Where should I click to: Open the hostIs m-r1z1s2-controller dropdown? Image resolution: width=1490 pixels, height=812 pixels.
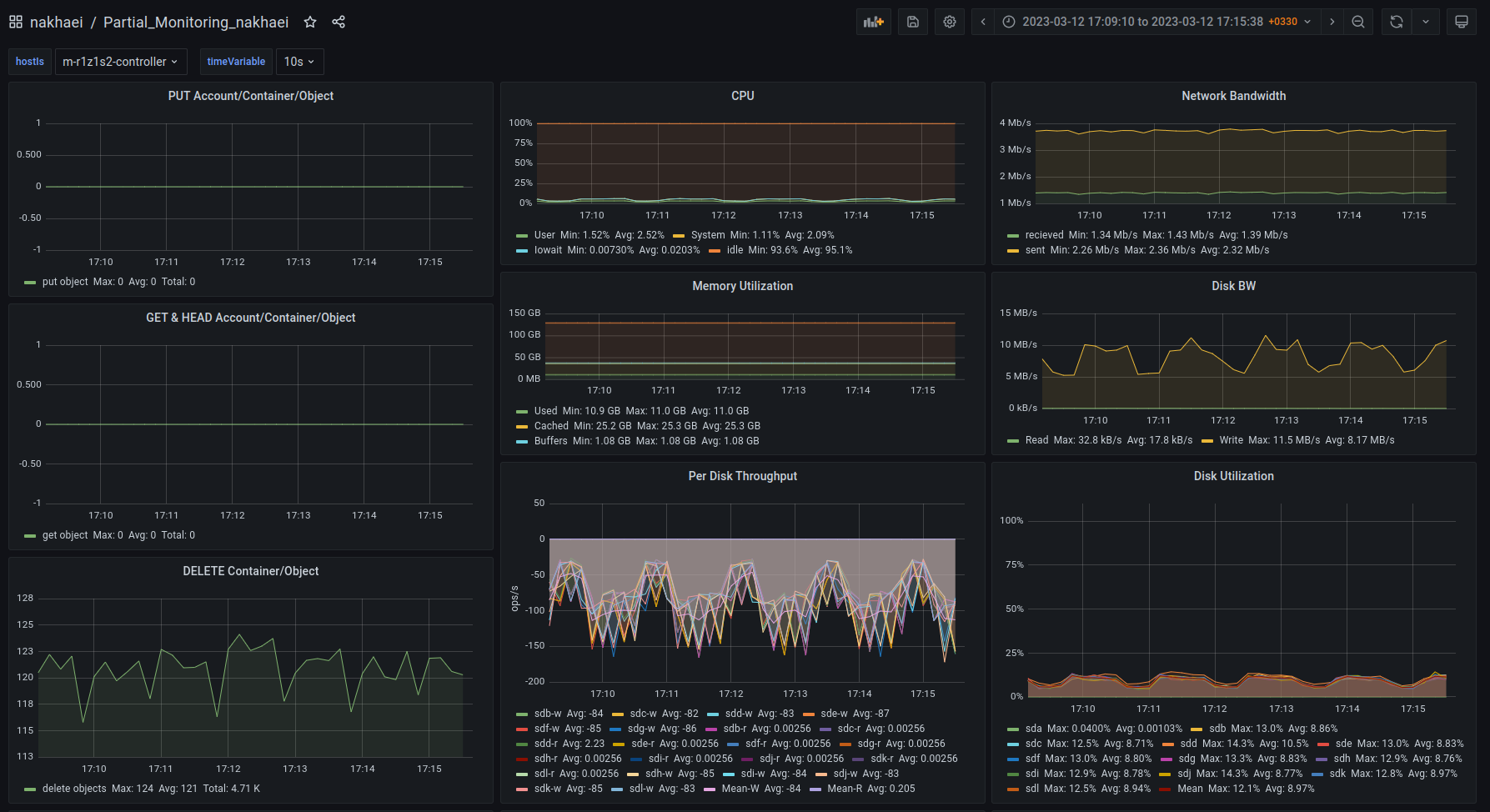(120, 62)
